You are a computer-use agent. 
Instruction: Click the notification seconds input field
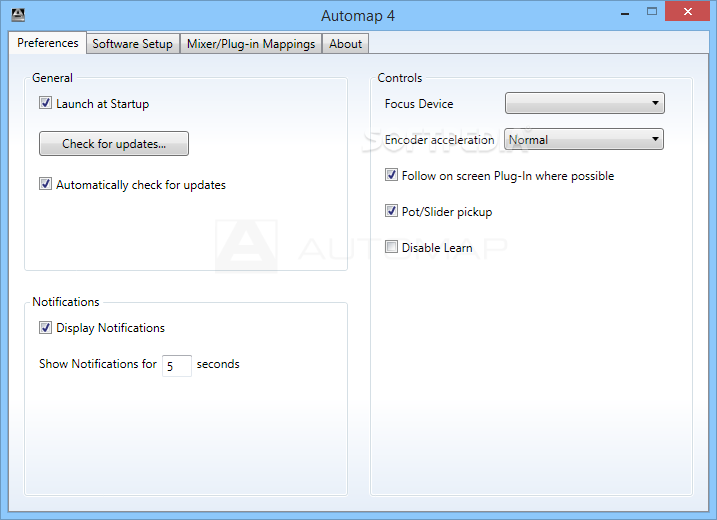[177, 366]
